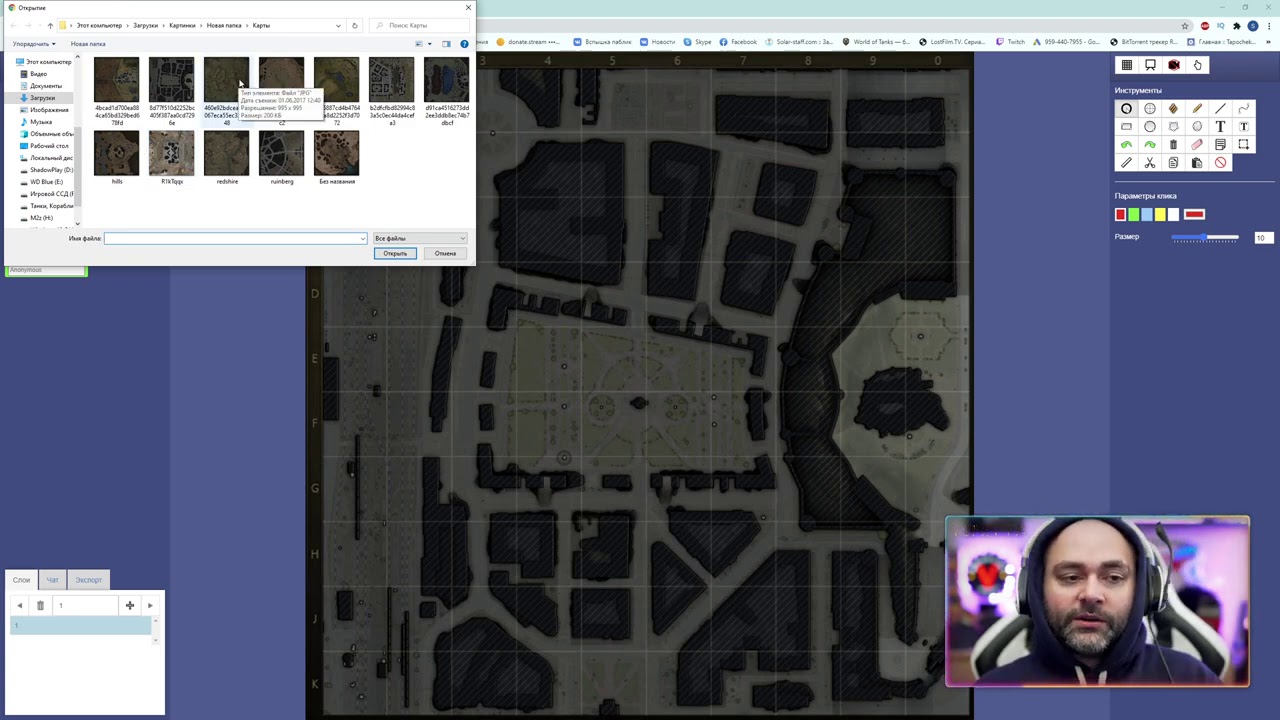This screenshot has height=720, width=1280.
Task: Select the circle ping tool
Action: [x=1126, y=109]
